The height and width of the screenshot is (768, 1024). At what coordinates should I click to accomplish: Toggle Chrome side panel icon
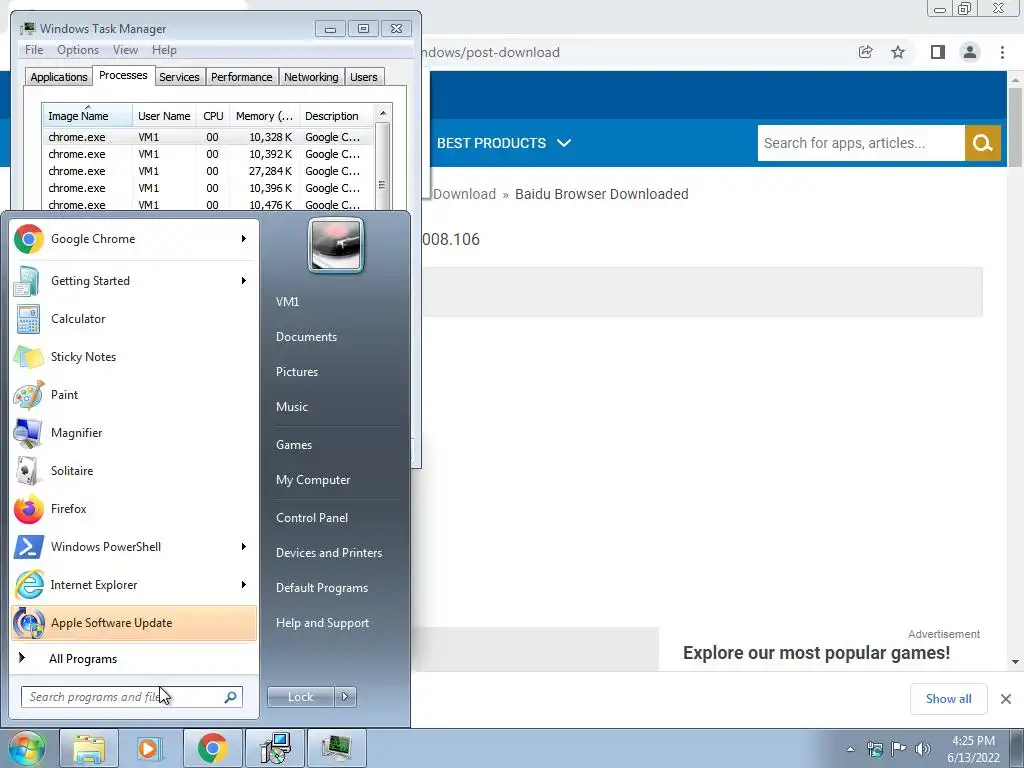point(938,52)
